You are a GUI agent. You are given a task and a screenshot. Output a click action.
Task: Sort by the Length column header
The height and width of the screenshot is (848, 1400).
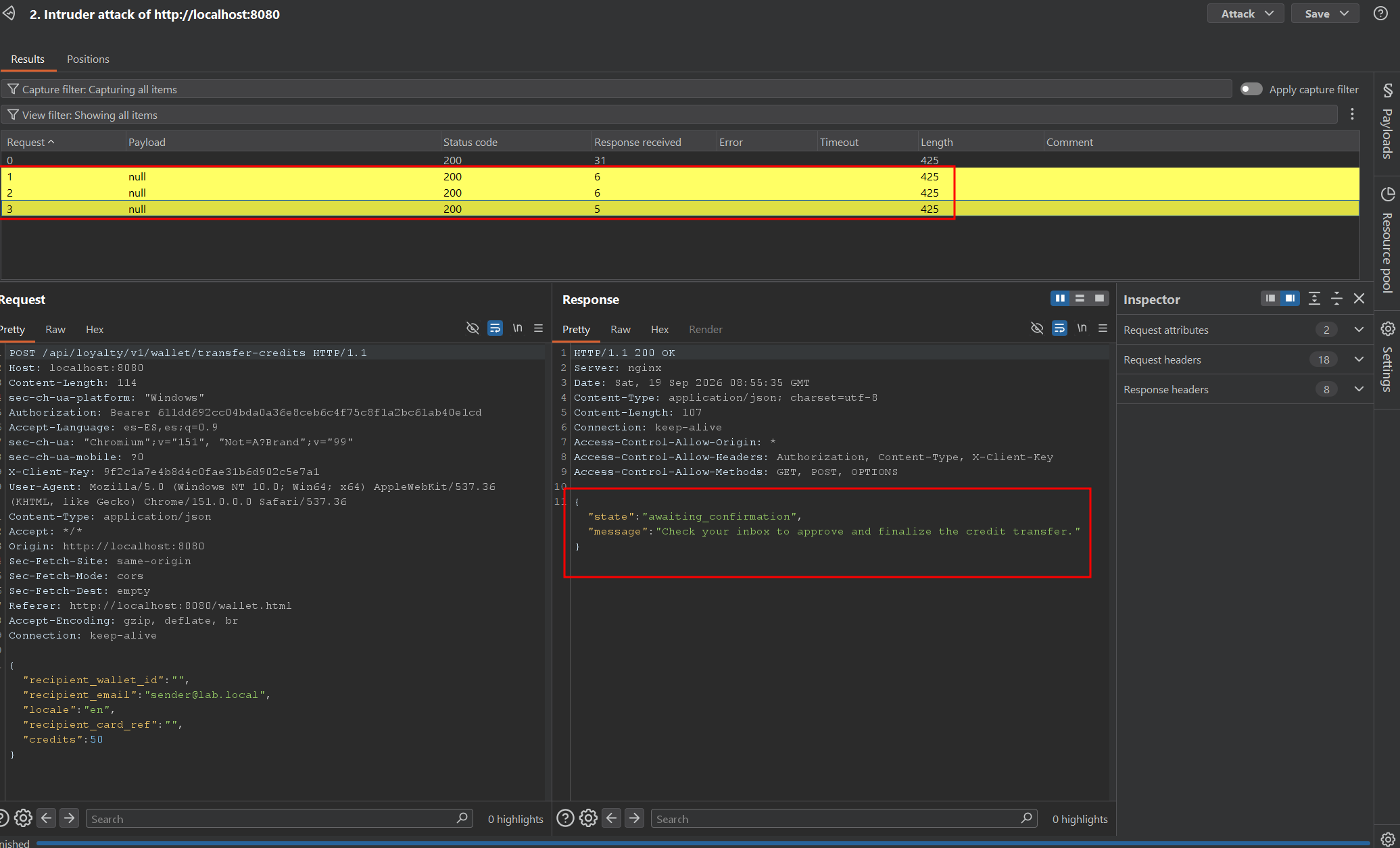980,142
